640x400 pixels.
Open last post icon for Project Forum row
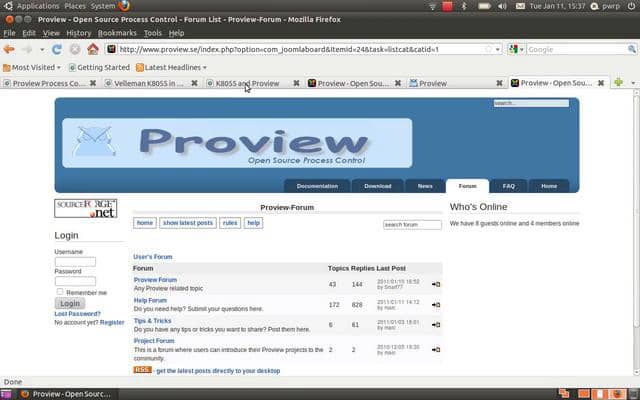436,350
